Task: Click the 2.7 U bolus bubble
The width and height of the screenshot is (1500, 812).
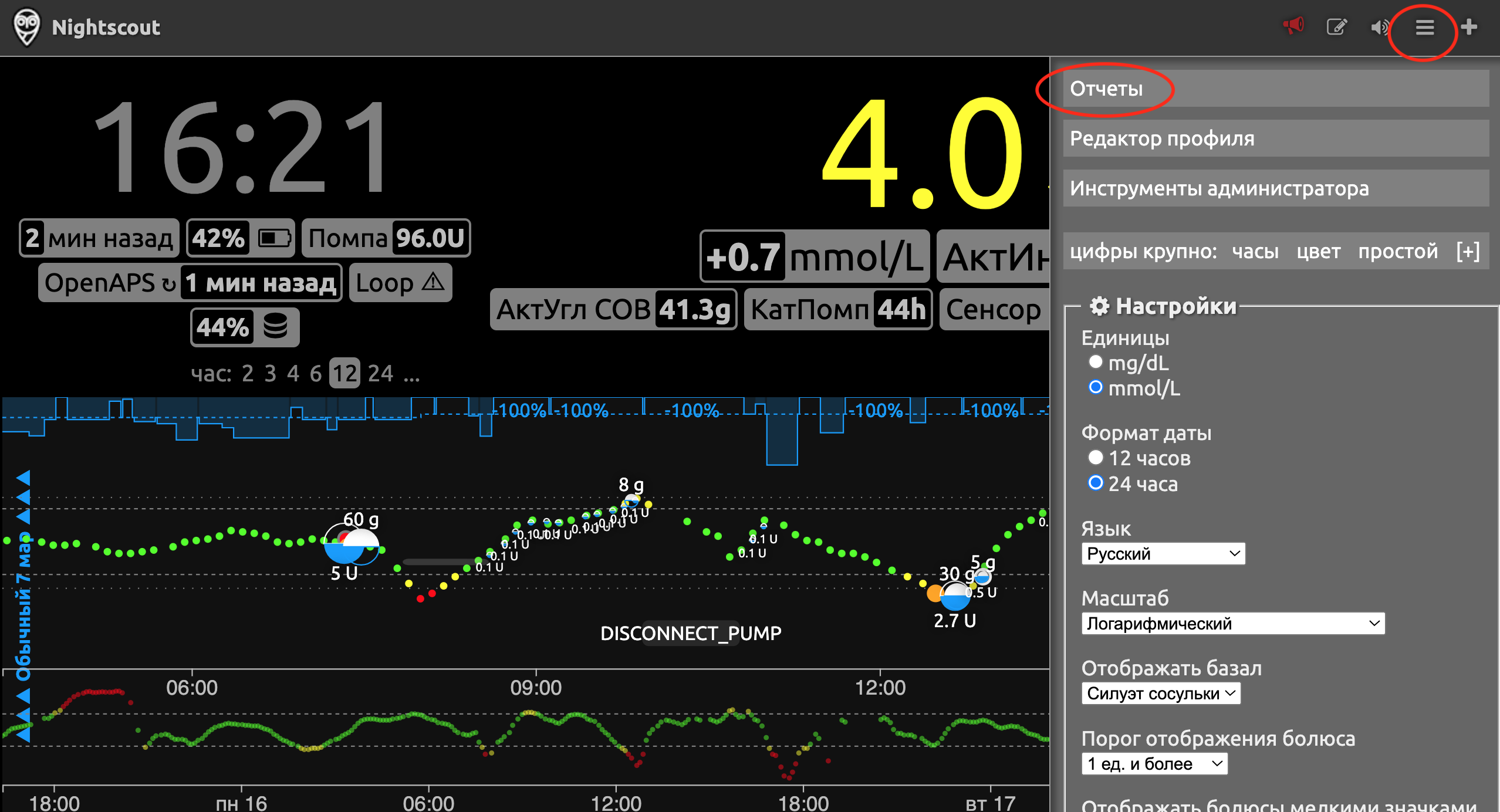Action: (x=955, y=597)
